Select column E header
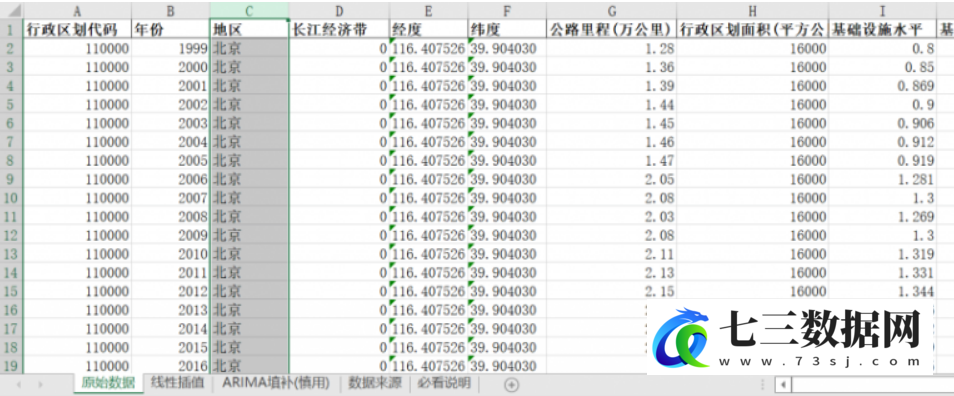This screenshot has width=954, height=396. [x=428, y=10]
